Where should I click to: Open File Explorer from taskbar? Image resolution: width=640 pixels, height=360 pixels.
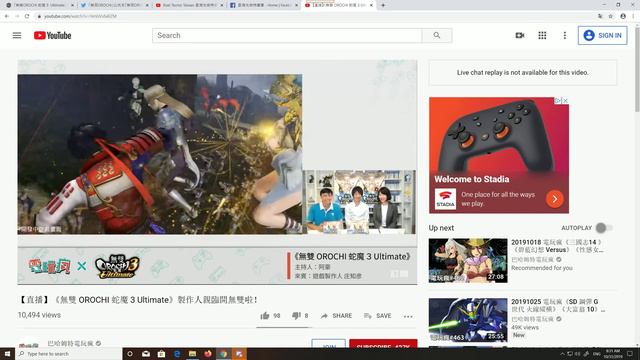192,354
